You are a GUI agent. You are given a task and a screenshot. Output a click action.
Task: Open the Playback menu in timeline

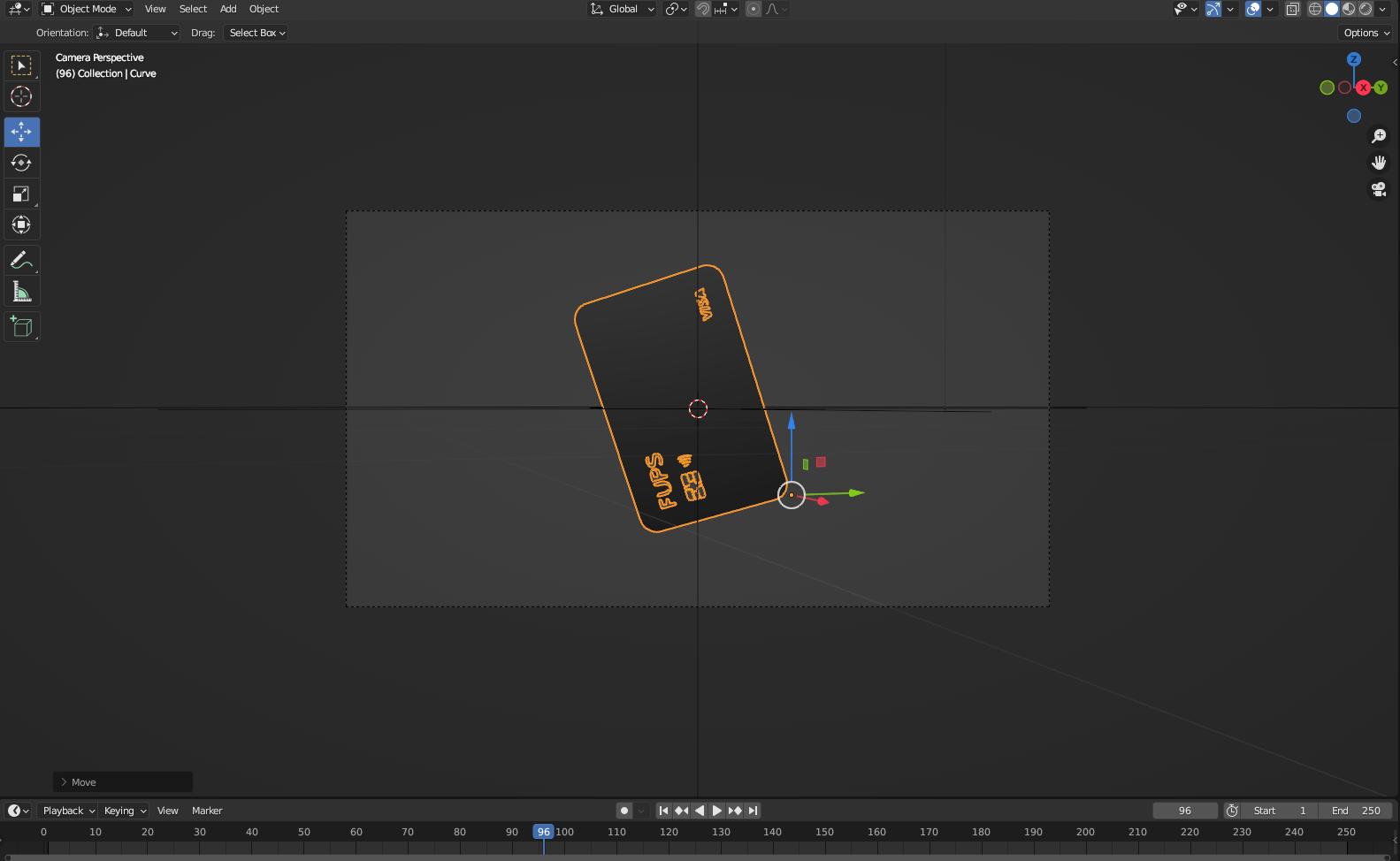(x=69, y=811)
